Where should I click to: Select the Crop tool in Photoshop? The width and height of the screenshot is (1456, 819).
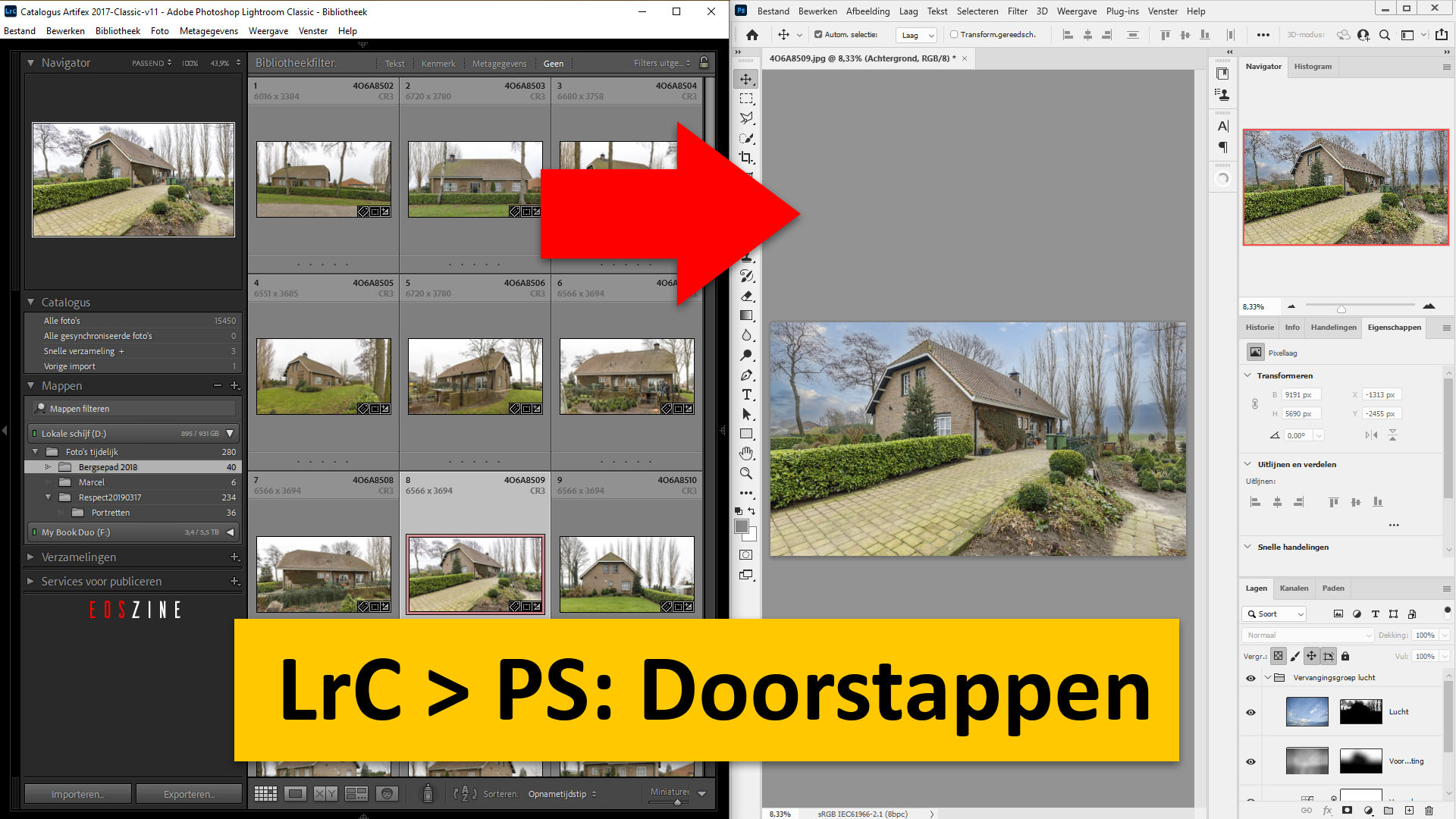click(746, 158)
